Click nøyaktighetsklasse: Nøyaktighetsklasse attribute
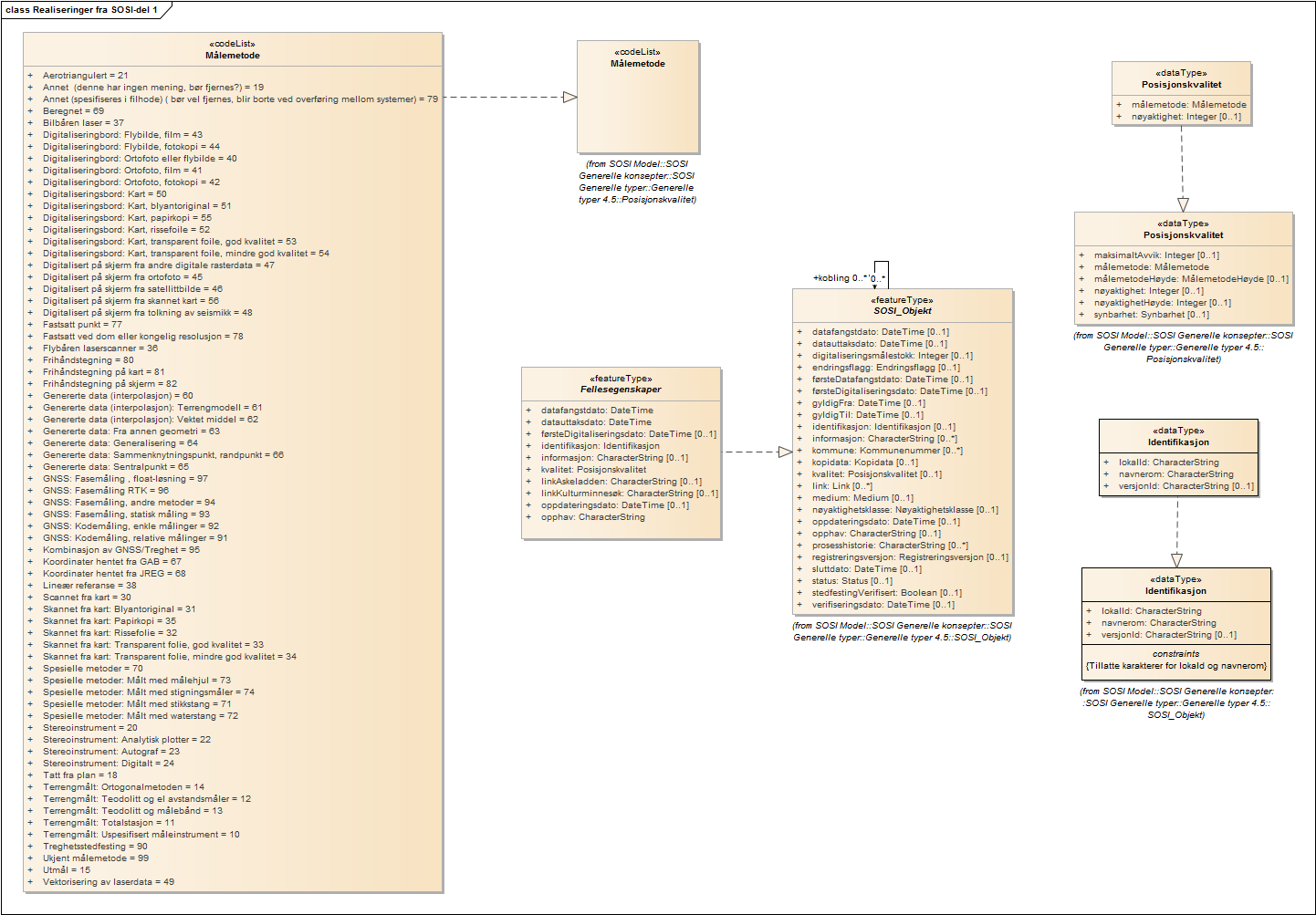1316x915 pixels. tap(905, 510)
